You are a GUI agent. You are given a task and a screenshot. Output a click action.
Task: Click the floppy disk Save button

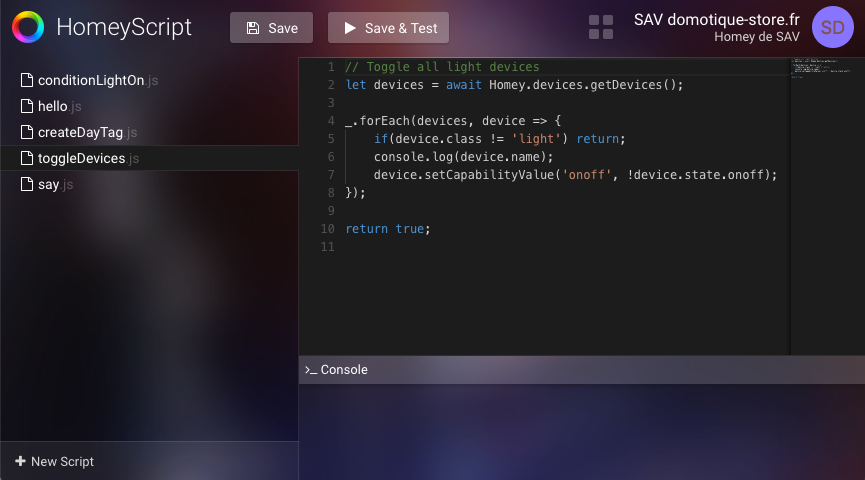pos(271,28)
